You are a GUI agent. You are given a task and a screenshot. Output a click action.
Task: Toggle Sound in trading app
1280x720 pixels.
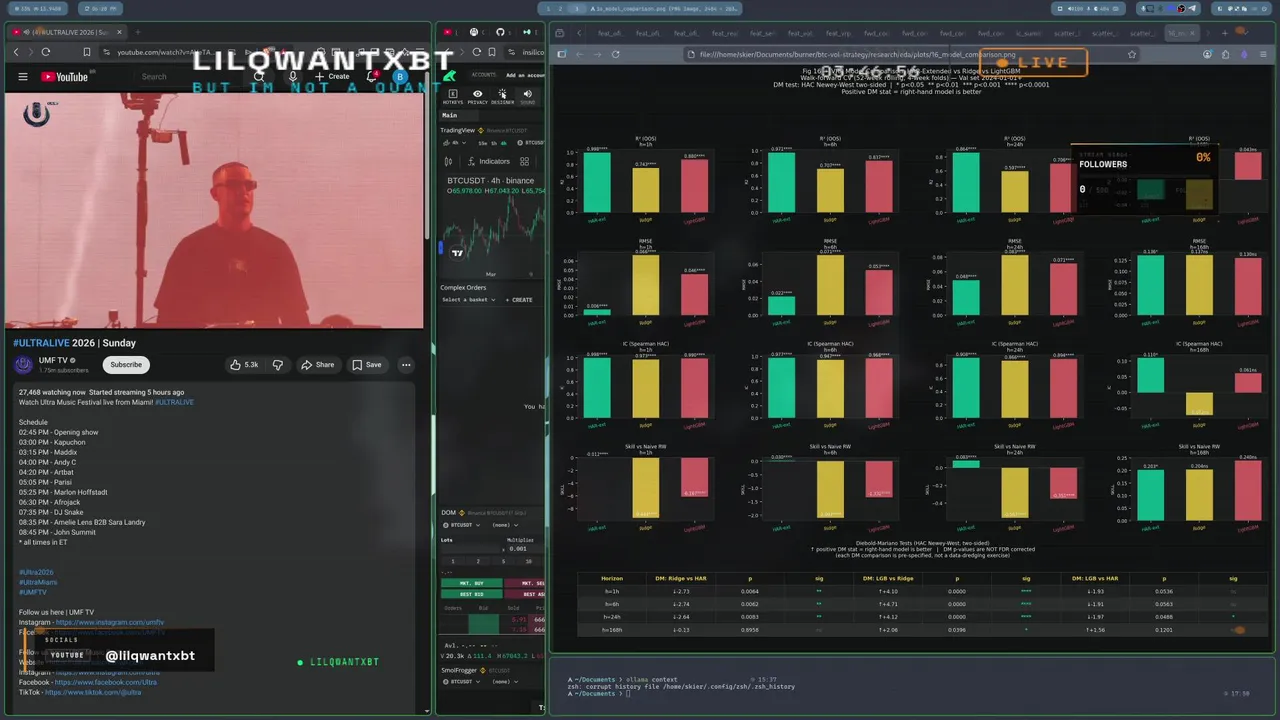(x=527, y=97)
